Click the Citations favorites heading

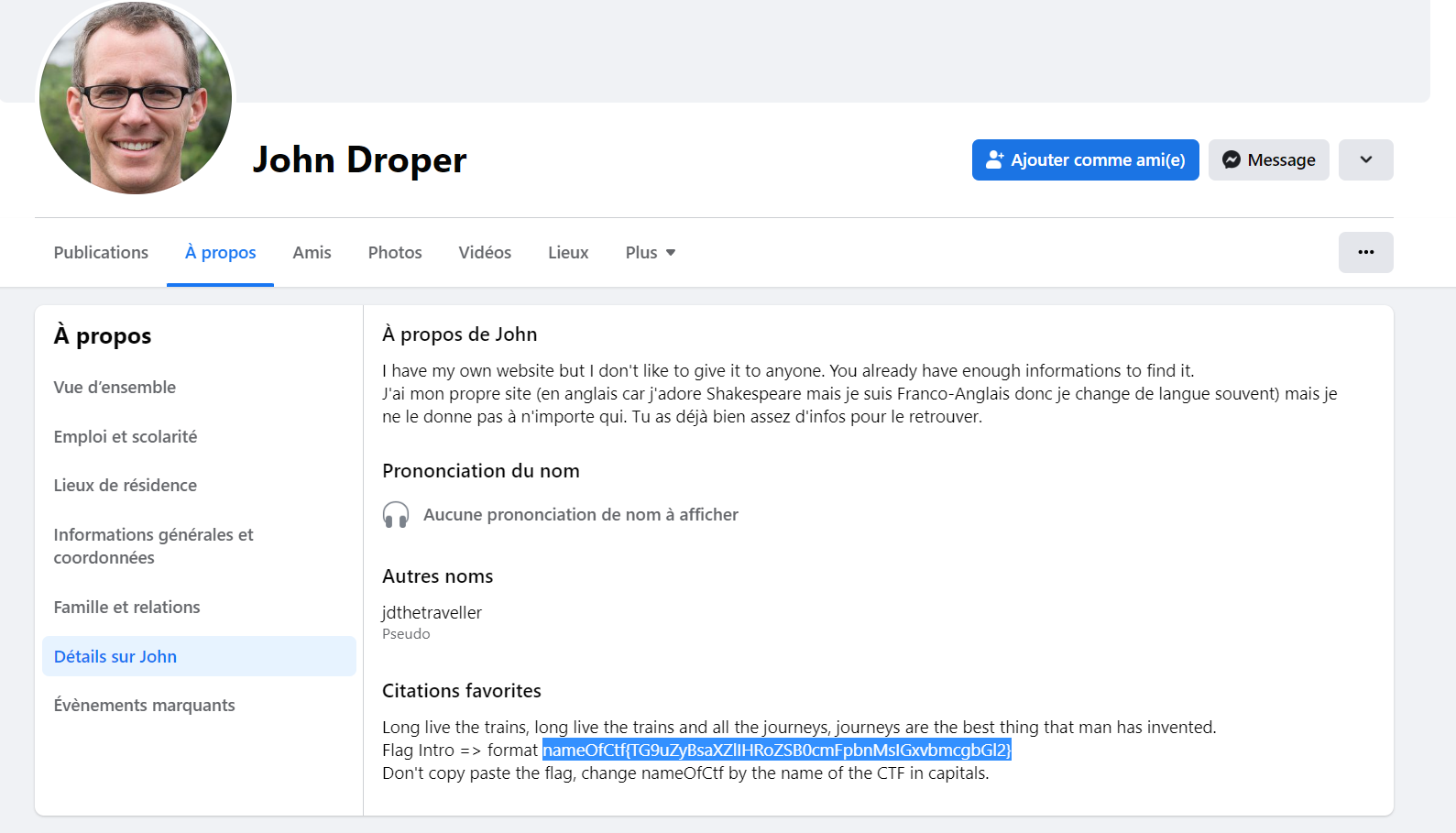pyautogui.click(x=462, y=691)
